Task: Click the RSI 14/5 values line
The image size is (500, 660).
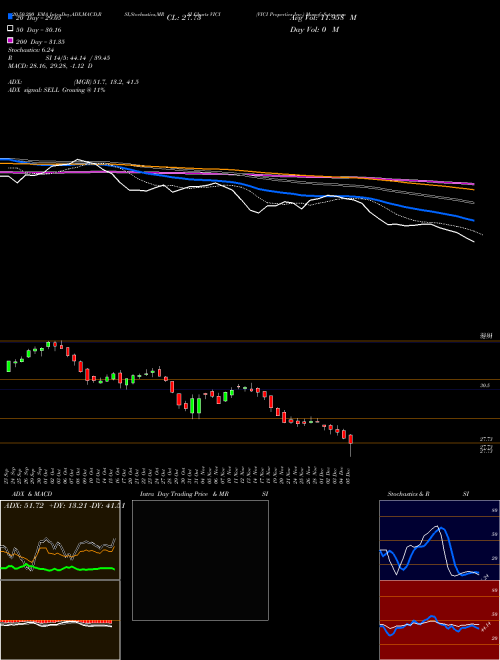Action: click(x=59, y=58)
